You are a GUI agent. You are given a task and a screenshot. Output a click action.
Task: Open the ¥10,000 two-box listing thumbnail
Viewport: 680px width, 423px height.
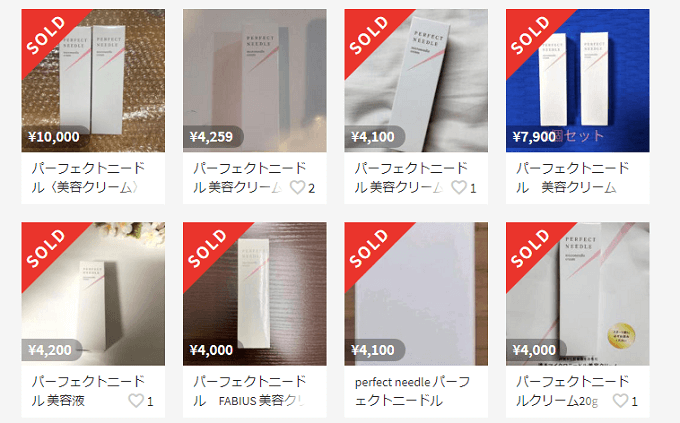[93, 81]
